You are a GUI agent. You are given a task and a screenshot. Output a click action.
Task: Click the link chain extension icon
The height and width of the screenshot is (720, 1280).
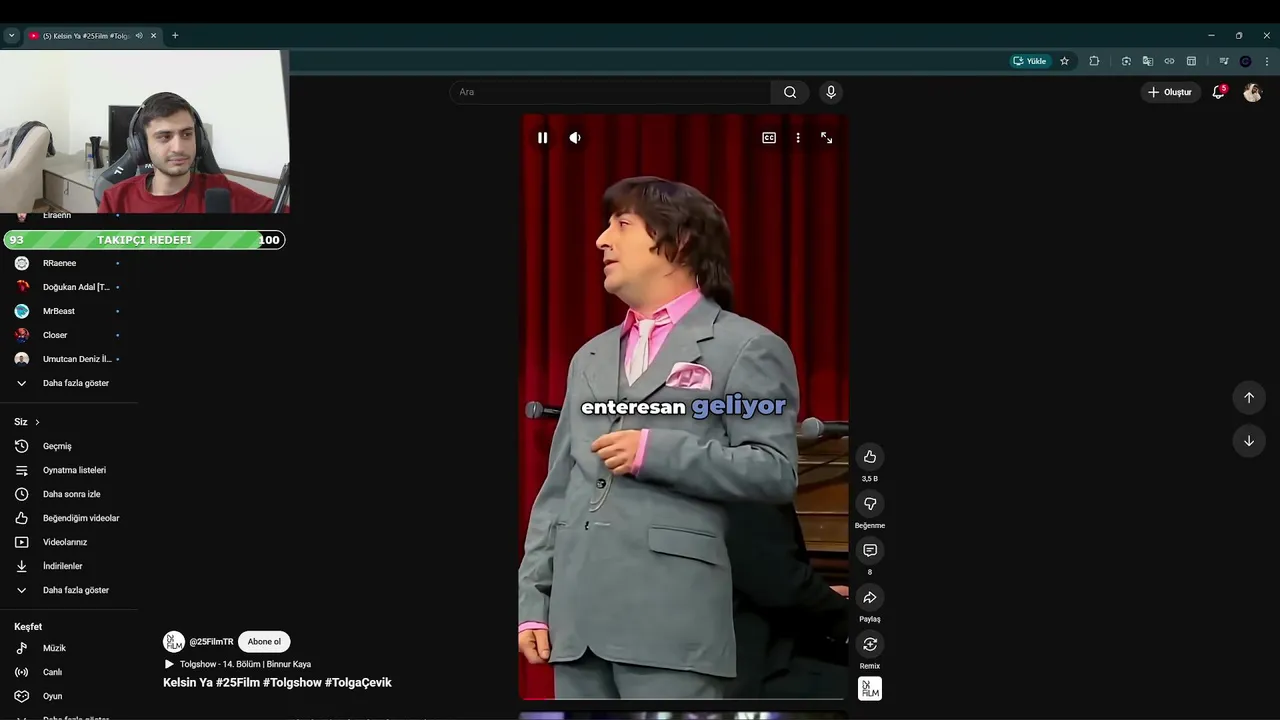click(1169, 61)
